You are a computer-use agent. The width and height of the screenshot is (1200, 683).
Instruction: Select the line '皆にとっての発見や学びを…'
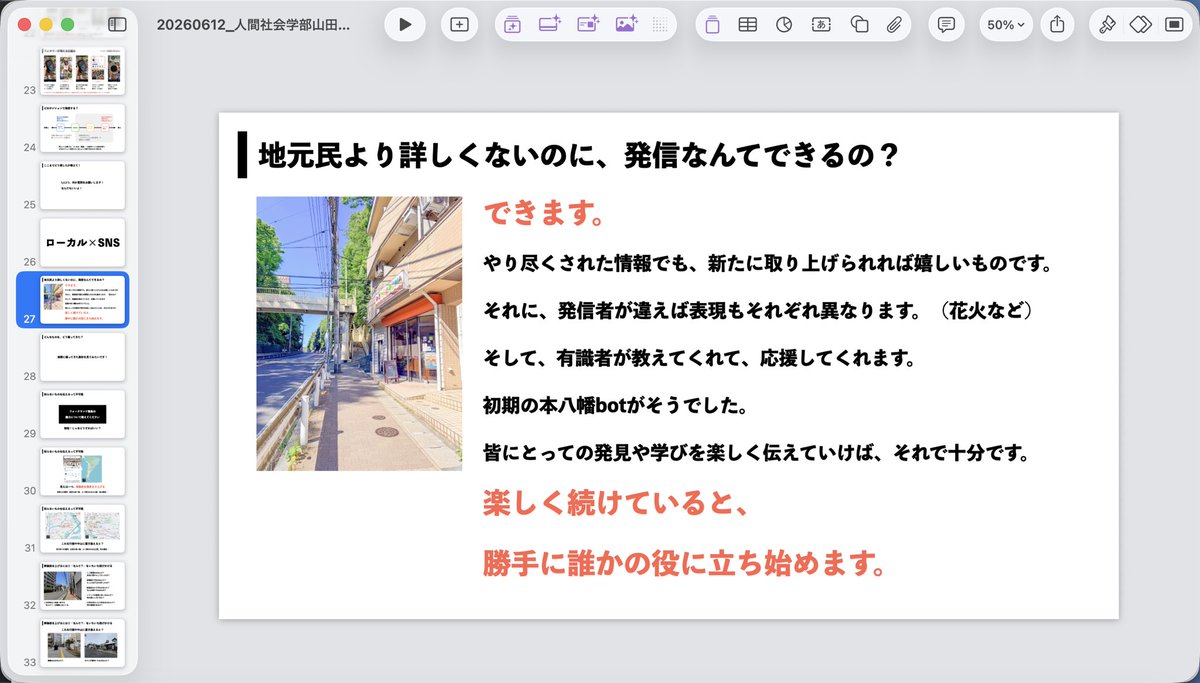click(x=757, y=453)
